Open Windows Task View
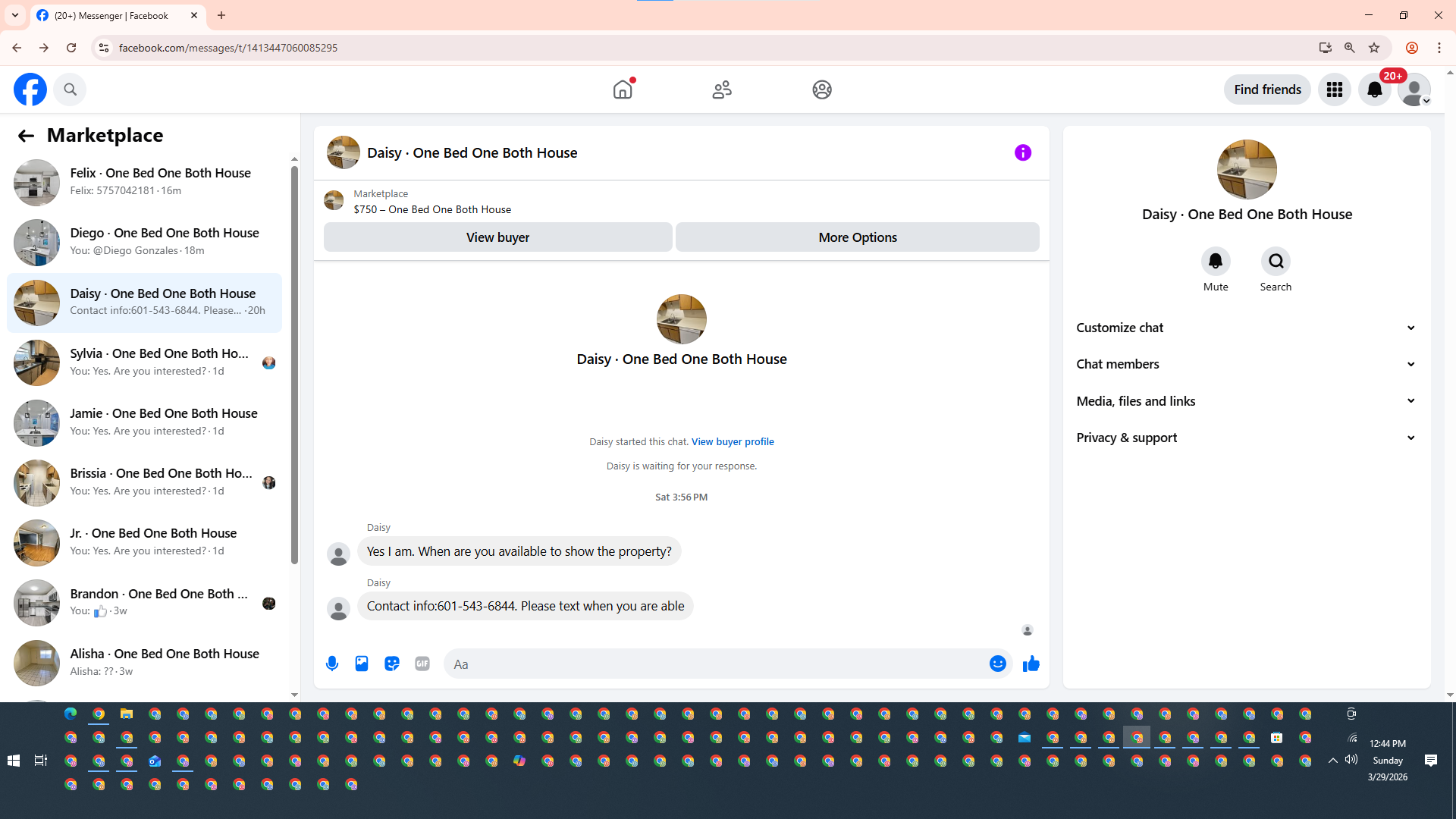The width and height of the screenshot is (1456, 819). point(41,761)
